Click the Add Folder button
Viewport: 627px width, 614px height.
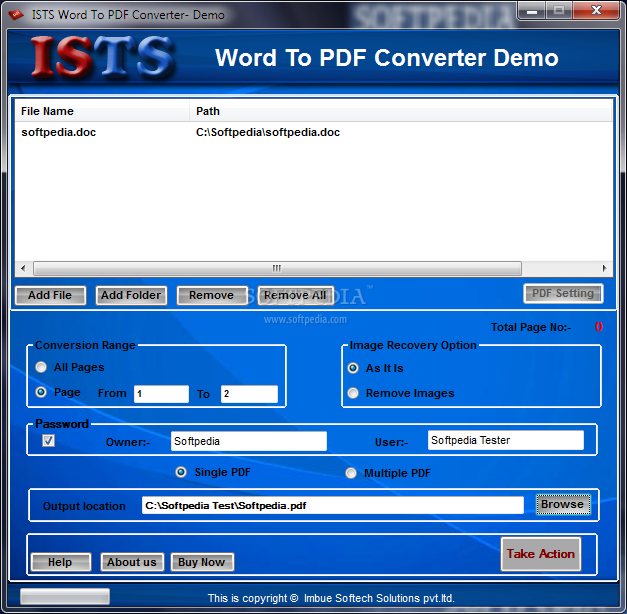point(131,296)
